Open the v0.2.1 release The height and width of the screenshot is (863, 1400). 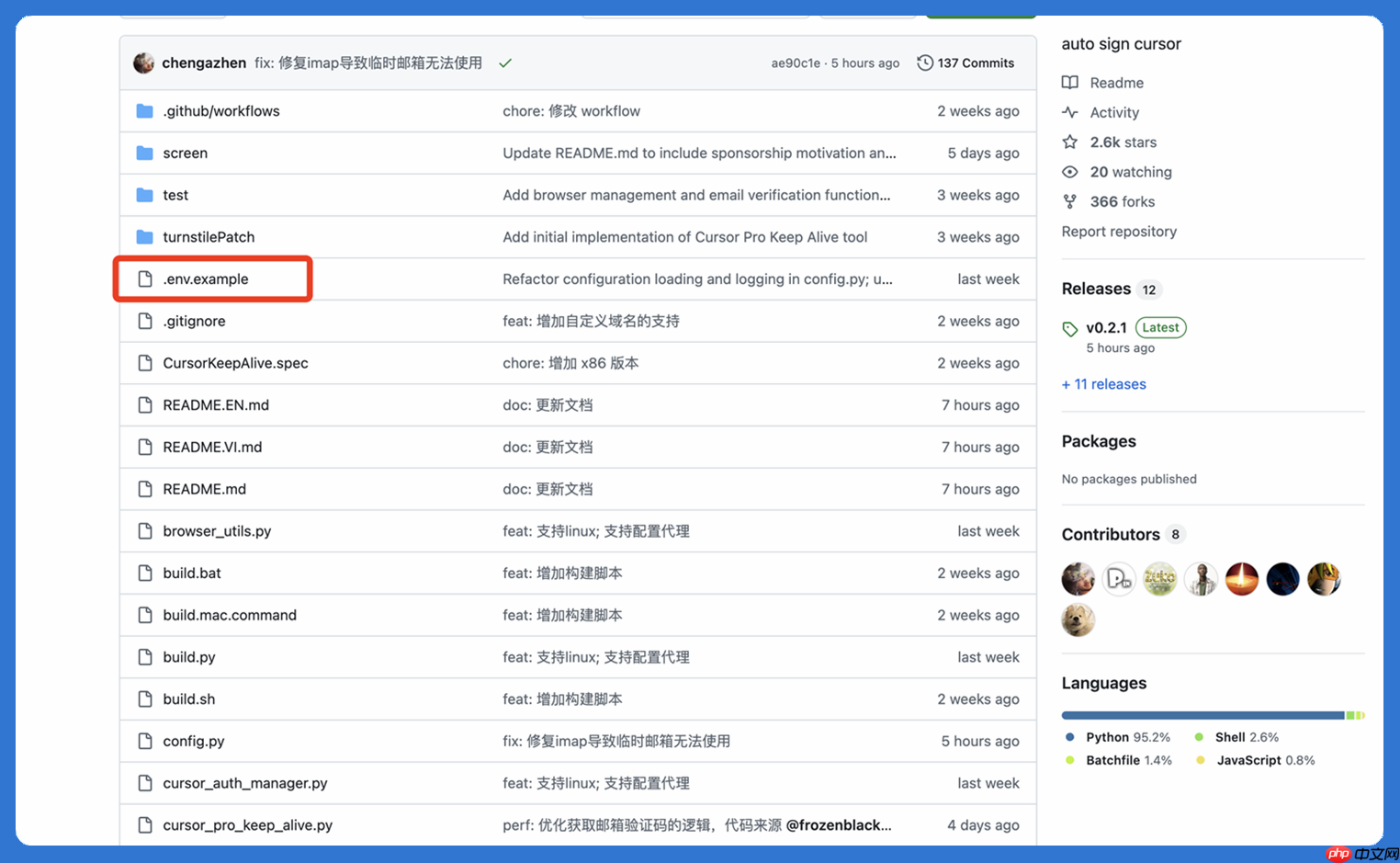point(1106,327)
